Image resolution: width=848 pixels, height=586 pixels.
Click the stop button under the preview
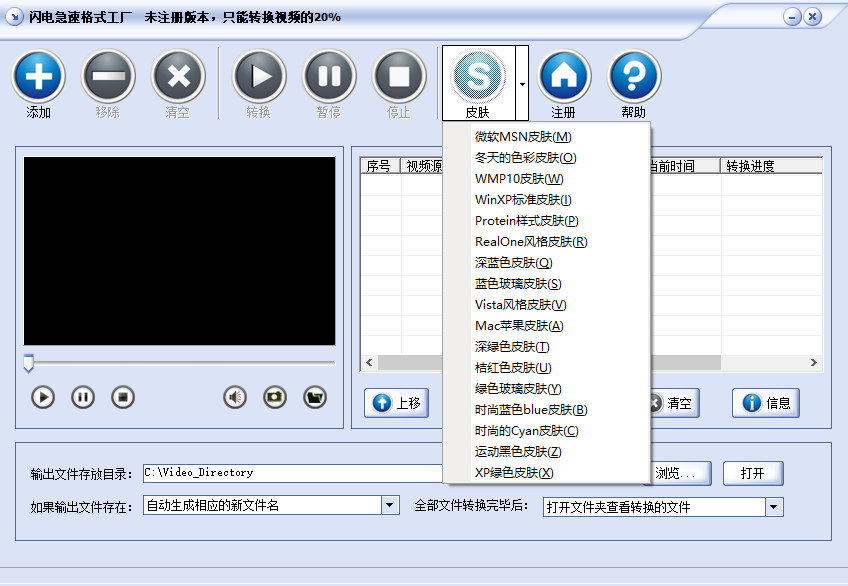pos(123,397)
